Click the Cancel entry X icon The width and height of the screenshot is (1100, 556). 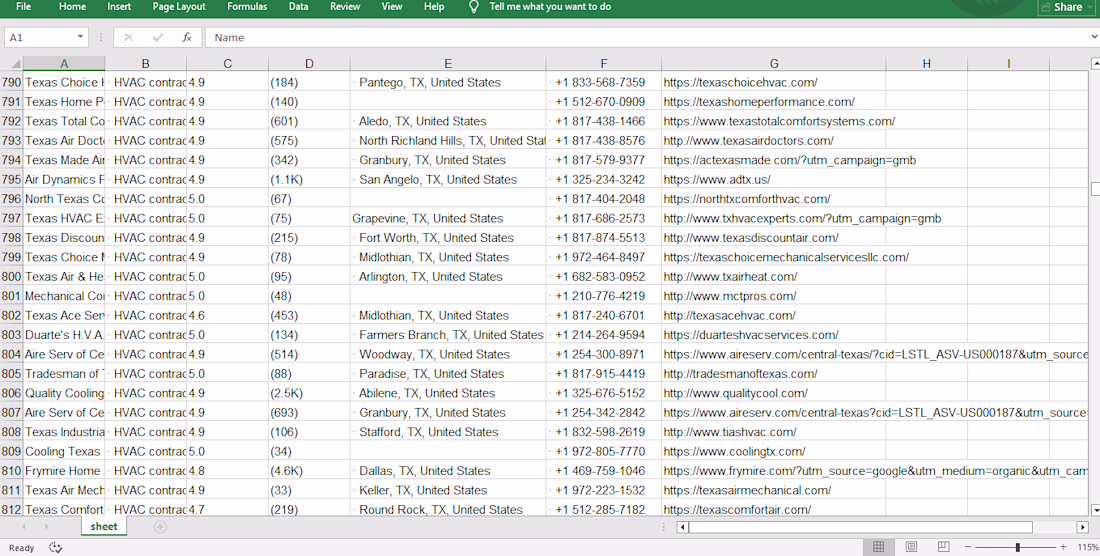coord(128,38)
